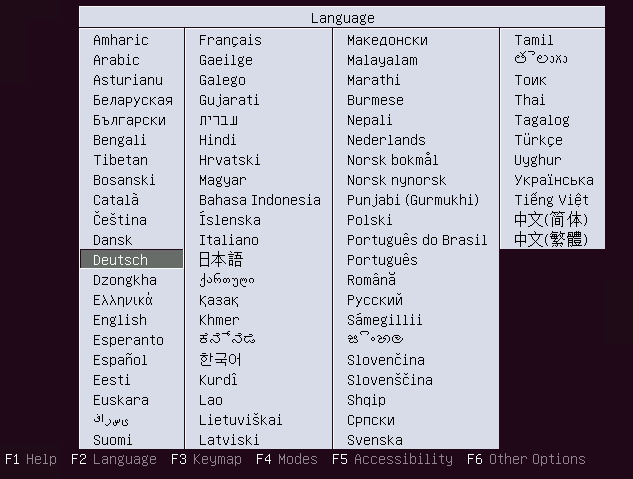633x479 pixels.
Task: Select Русский in the third column
Action: 375,300
